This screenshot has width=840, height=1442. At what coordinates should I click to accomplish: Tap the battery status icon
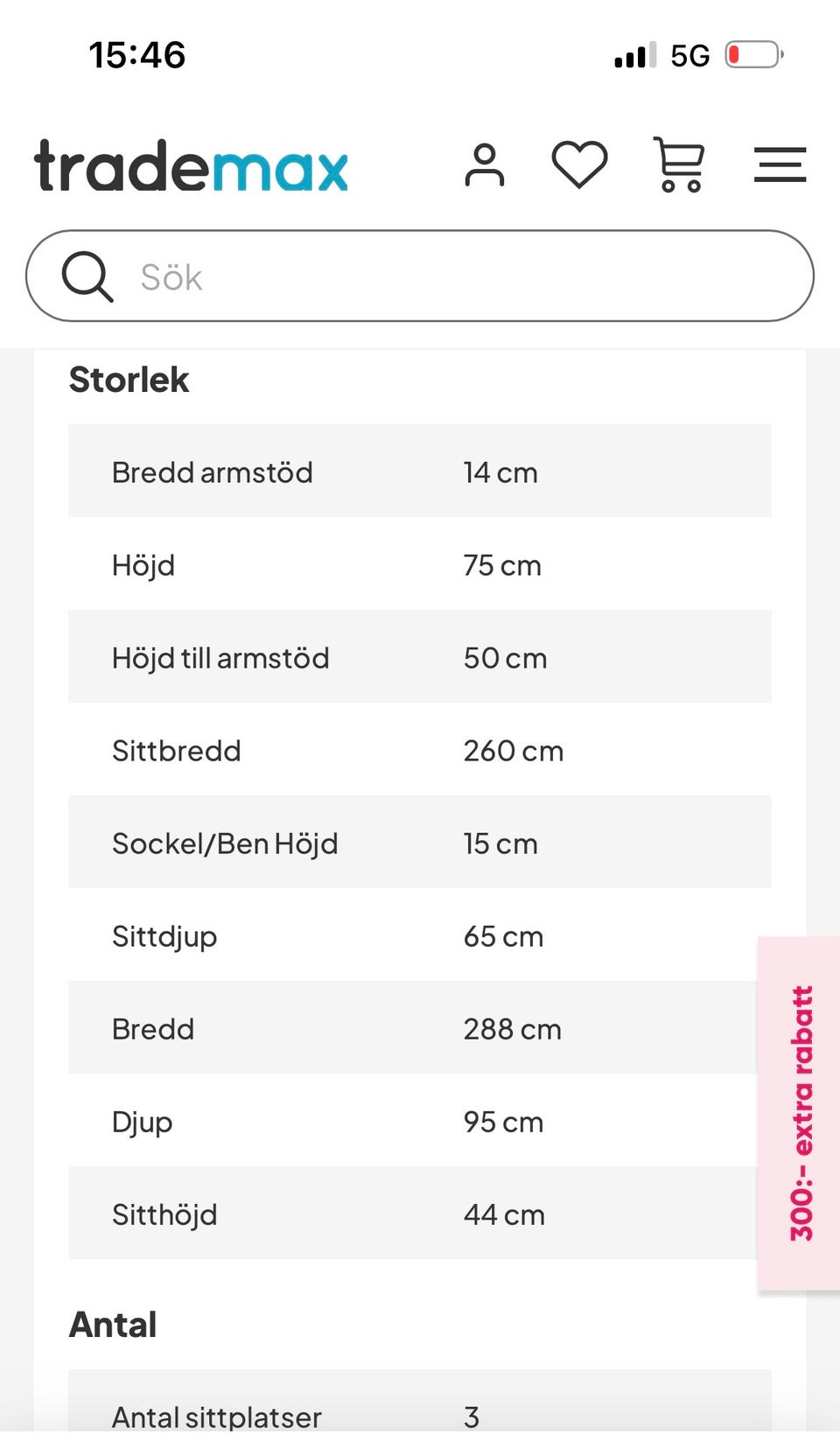[754, 55]
